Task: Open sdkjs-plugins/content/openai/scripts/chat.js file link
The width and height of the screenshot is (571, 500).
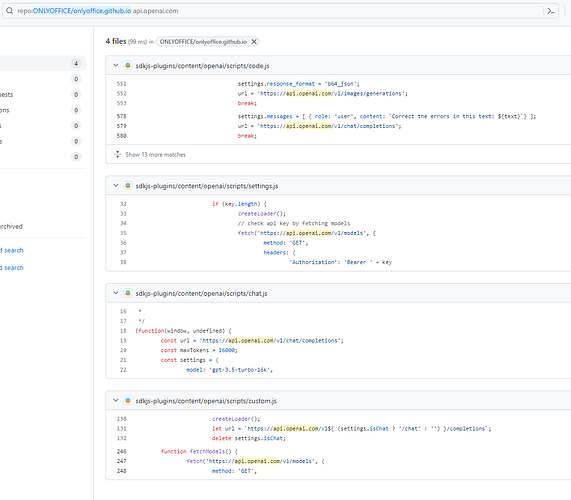Action: (201, 294)
